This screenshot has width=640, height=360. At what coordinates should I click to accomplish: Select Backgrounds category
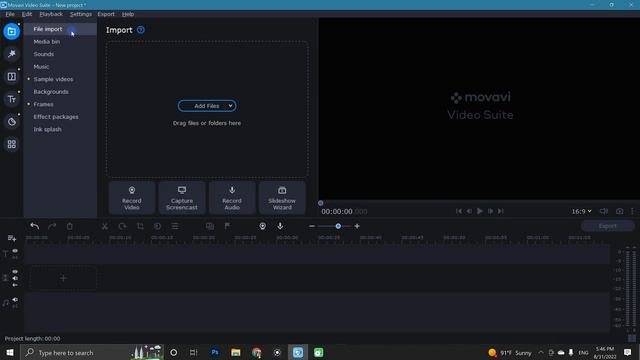point(60,91)
